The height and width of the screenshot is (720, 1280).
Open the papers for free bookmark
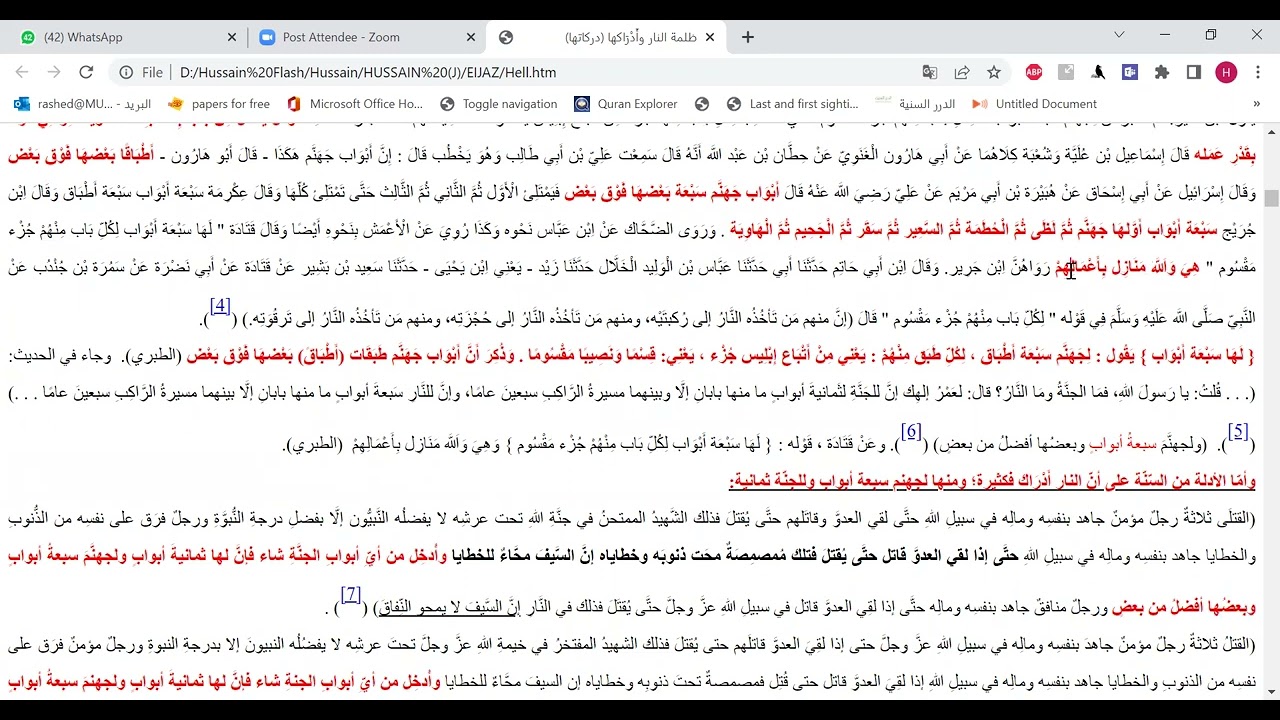pos(219,104)
